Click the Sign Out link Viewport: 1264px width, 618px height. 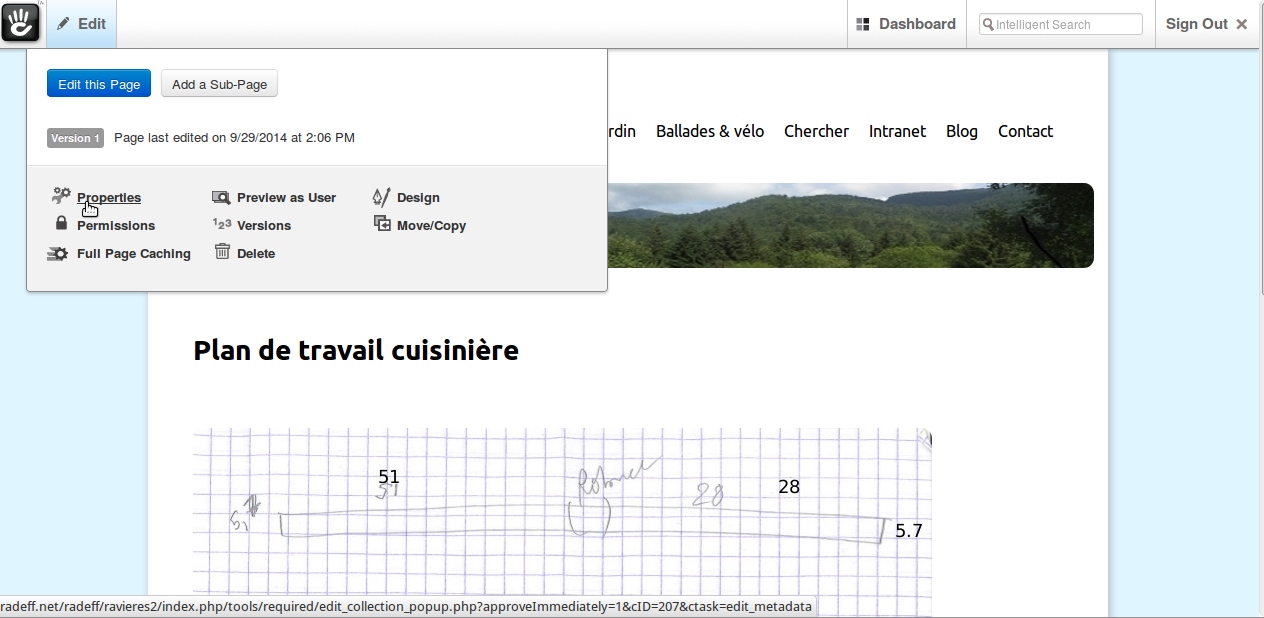pyautogui.click(x=1207, y=24)
